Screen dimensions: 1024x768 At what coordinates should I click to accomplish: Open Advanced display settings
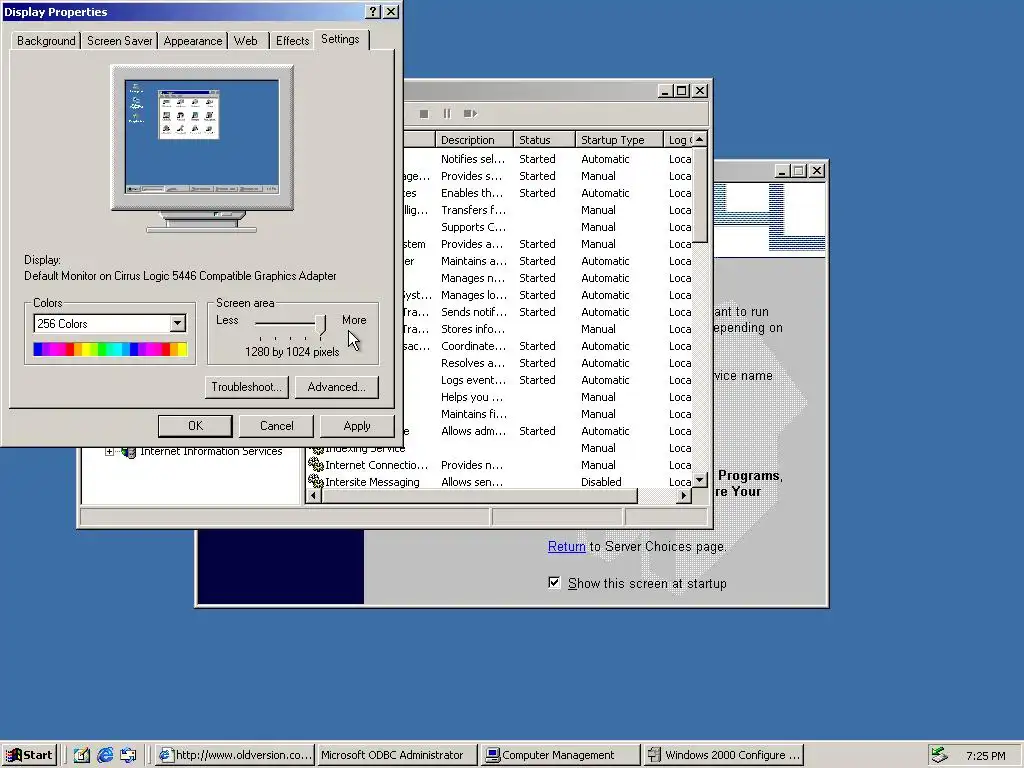click(x=336, y=387)
